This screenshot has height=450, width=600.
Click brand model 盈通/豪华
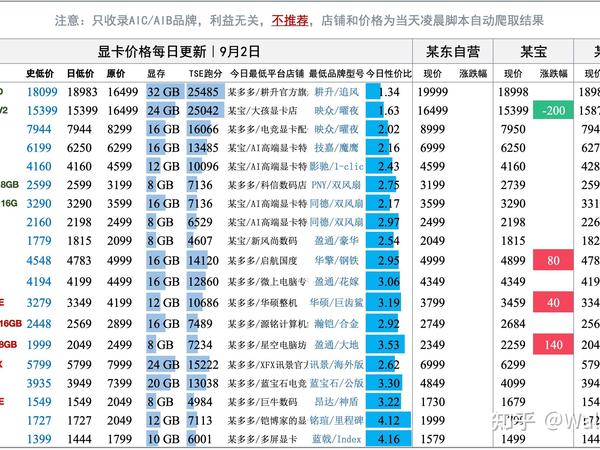[336, 241]
